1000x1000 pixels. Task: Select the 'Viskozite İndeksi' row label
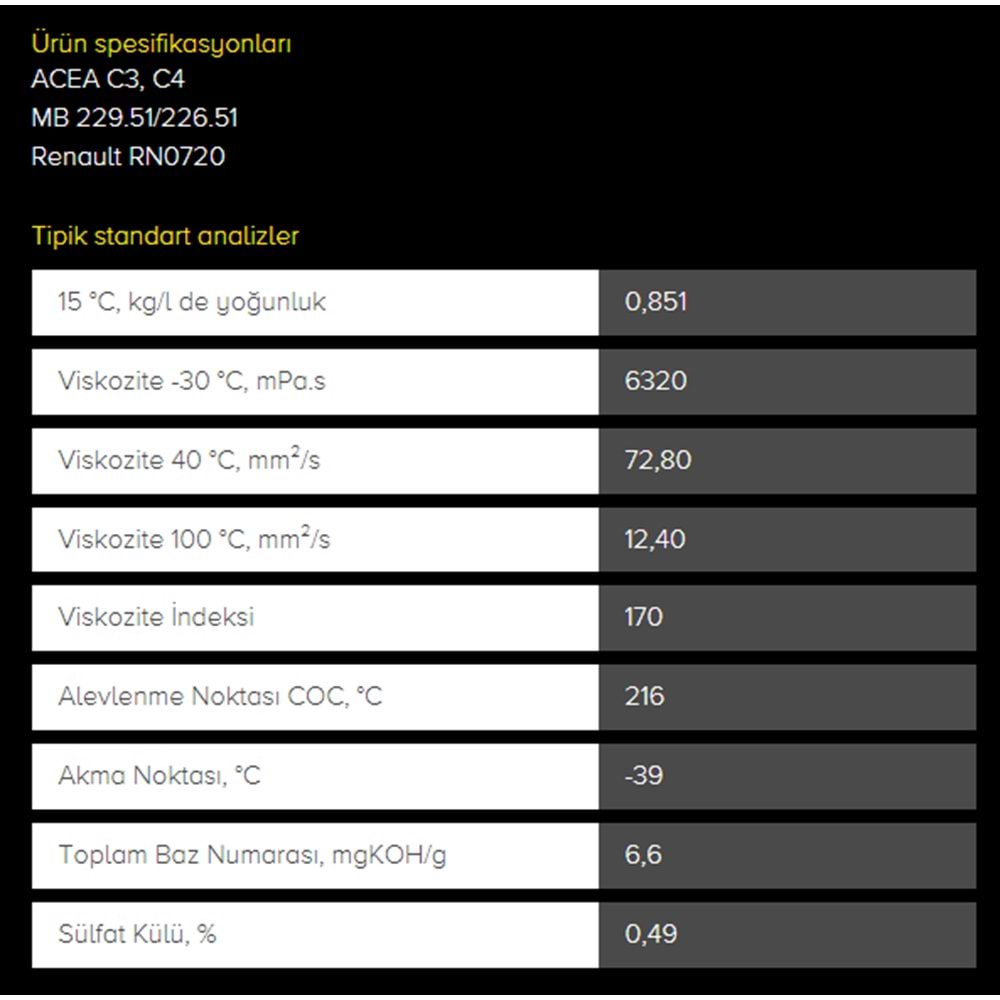click(x=156, y=617)
